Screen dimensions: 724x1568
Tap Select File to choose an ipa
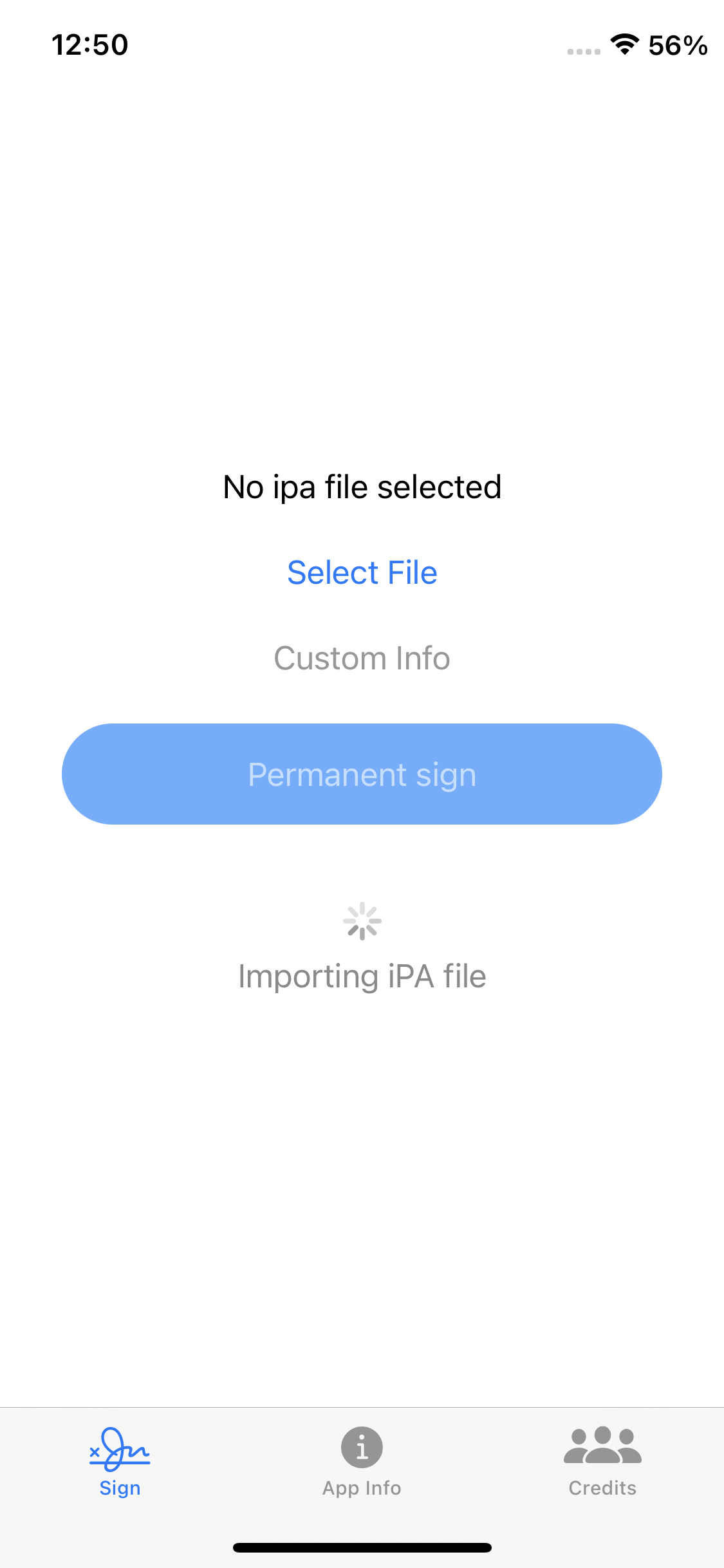[362, 573]
